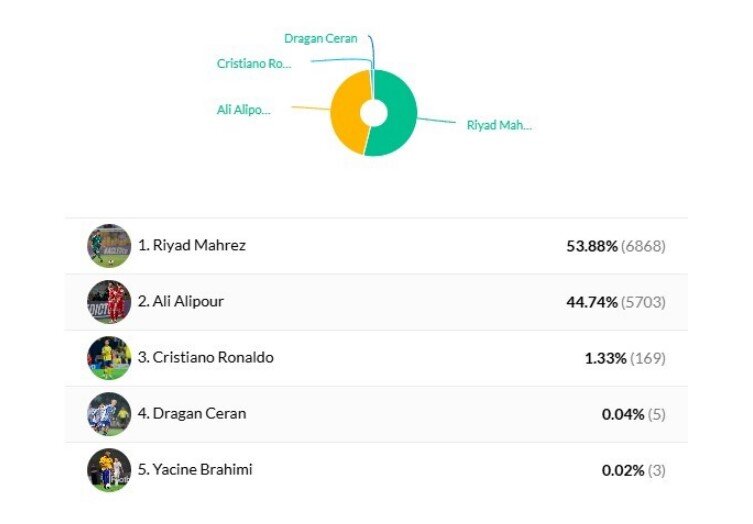Select the '1. Riyad Mahrez' name text
This screenshot has width=753, height=524.
tap(192, 245)
